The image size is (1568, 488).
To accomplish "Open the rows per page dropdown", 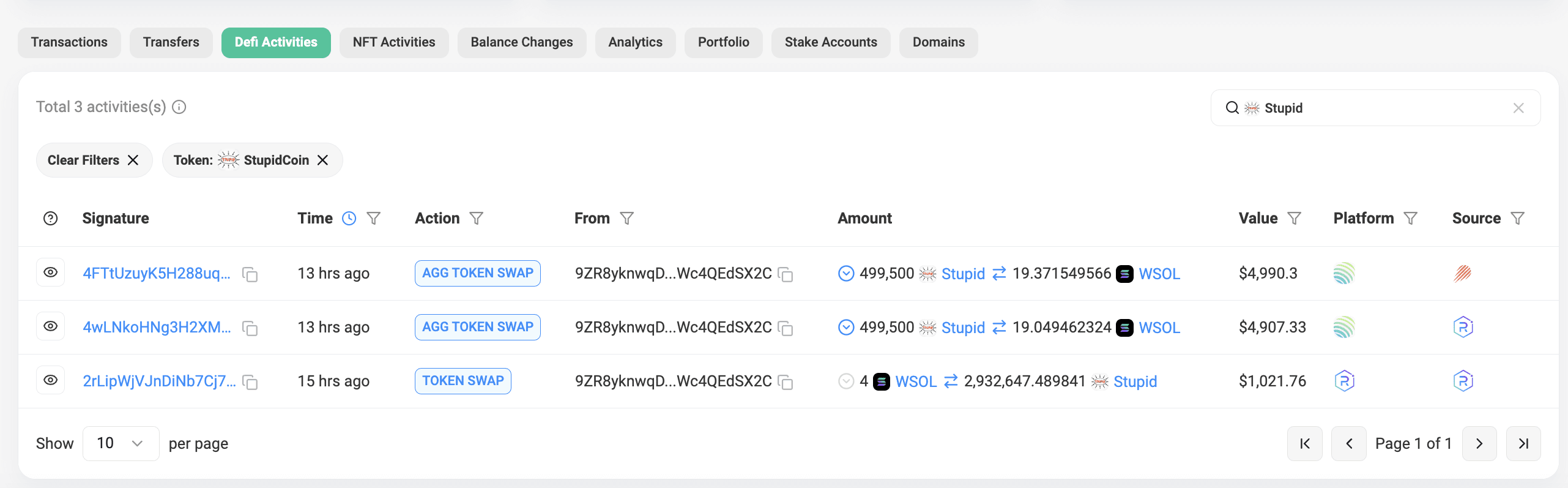I will (121, 443).
